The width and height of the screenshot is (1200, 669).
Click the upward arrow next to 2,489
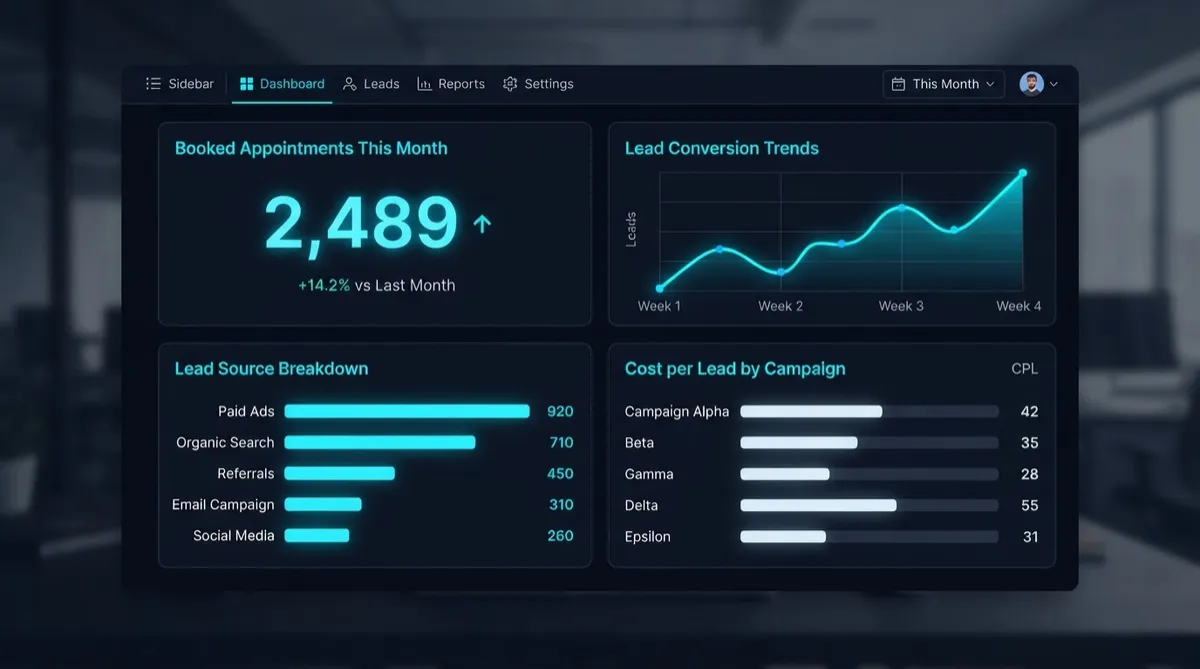click(482, 224)
